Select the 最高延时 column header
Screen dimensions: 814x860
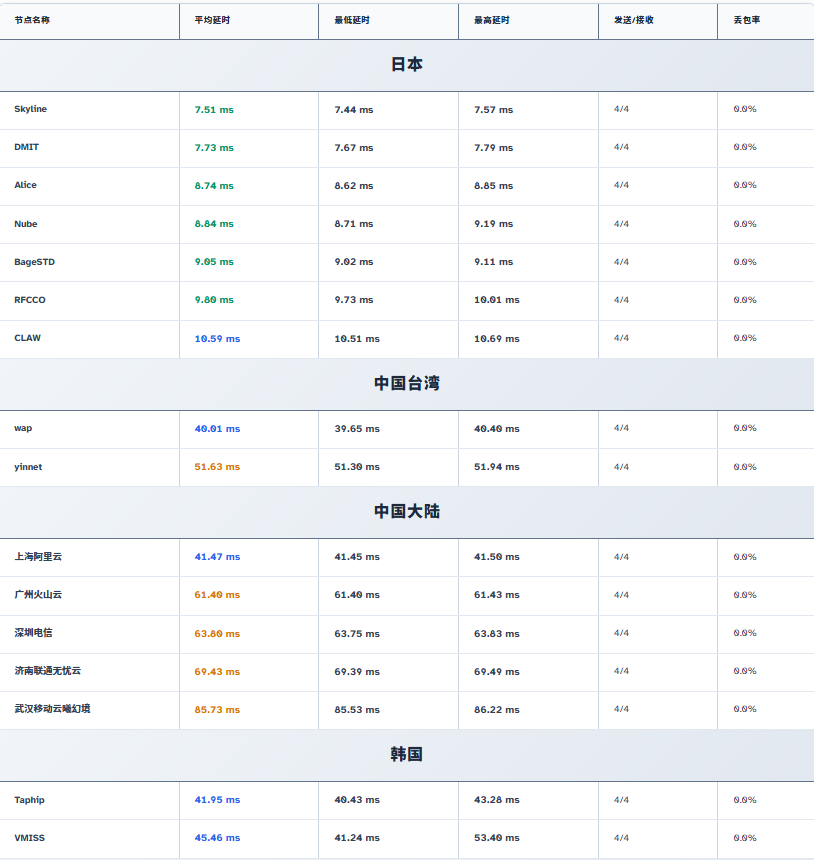(492, 20)
